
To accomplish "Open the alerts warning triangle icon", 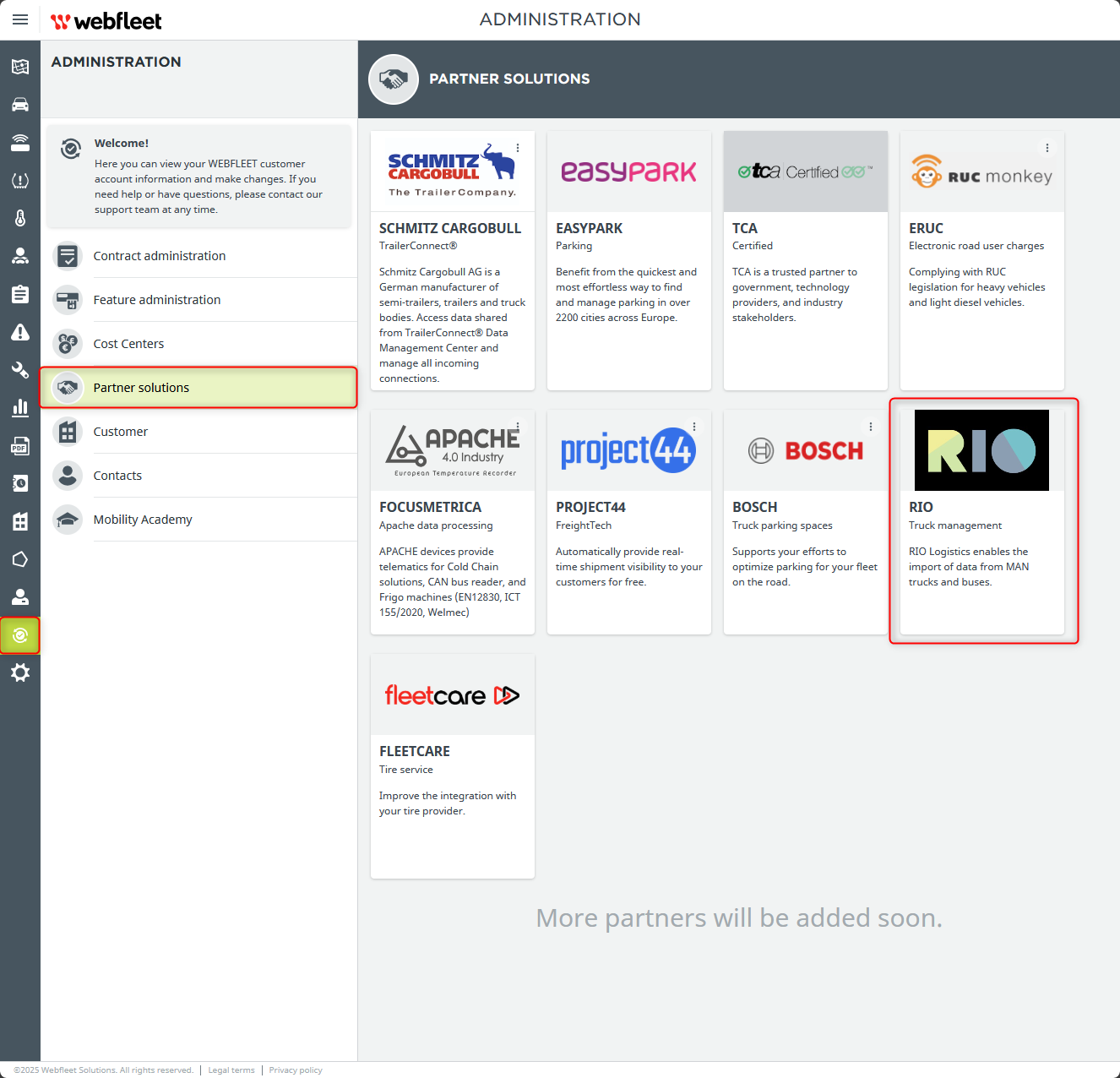I will (20, 332).
